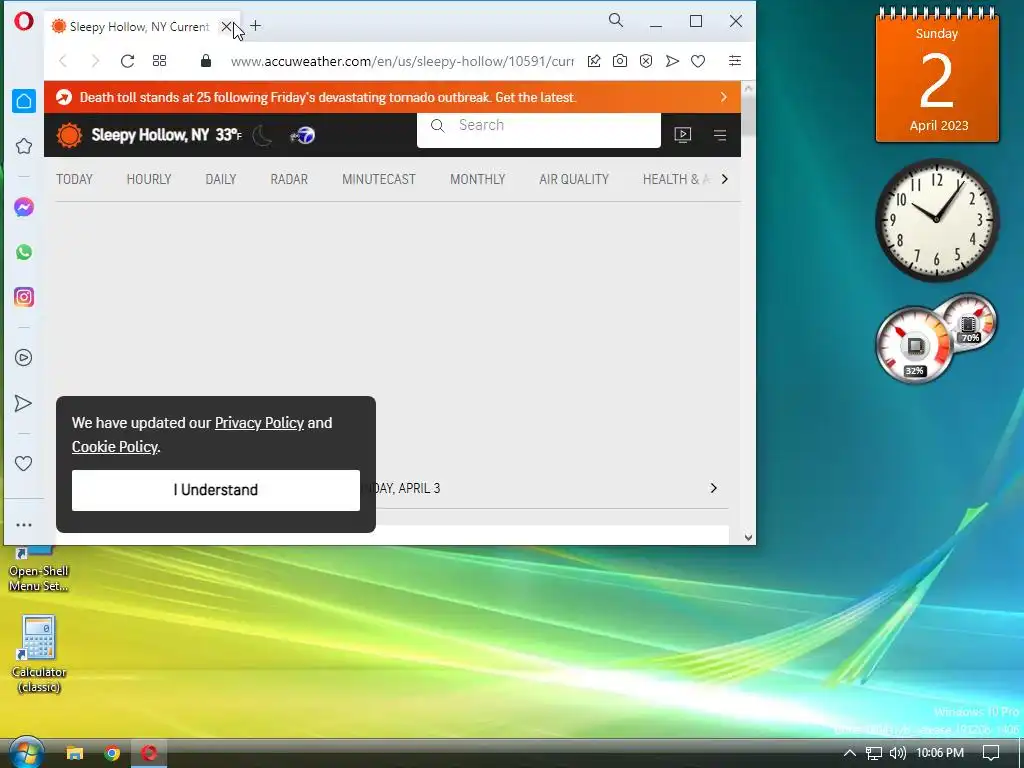Open the sidebar Player icon
Screen dimensions: 1024x768
pyautogui.click(x=24, y=357)
